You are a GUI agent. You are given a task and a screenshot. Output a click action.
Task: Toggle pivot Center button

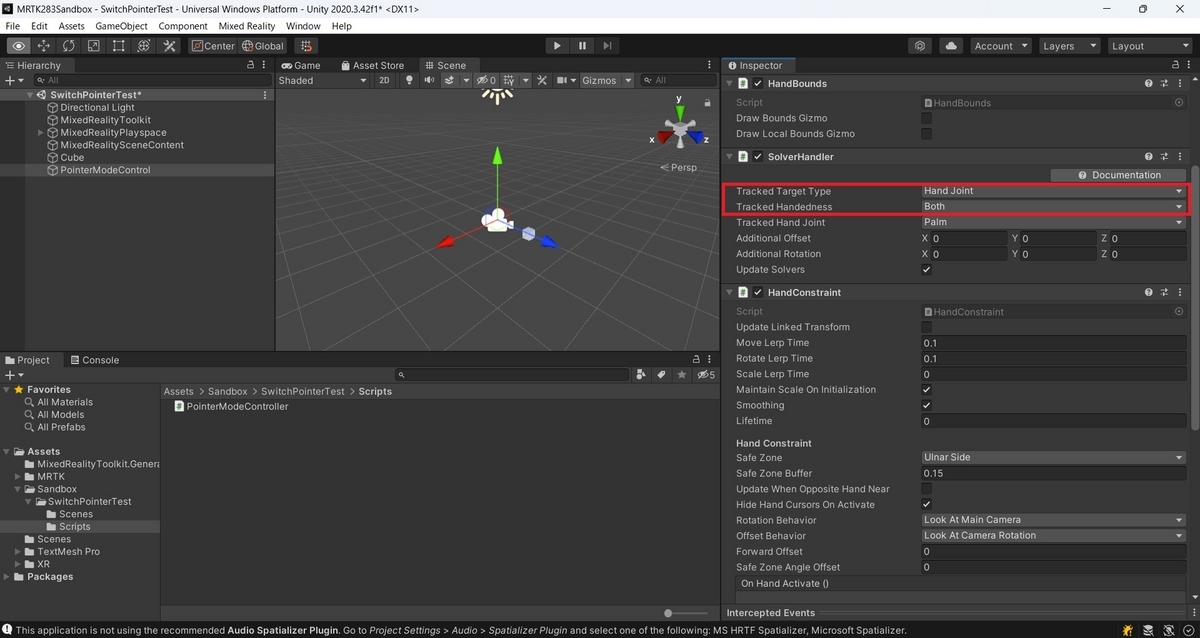[x=212, y=46]
